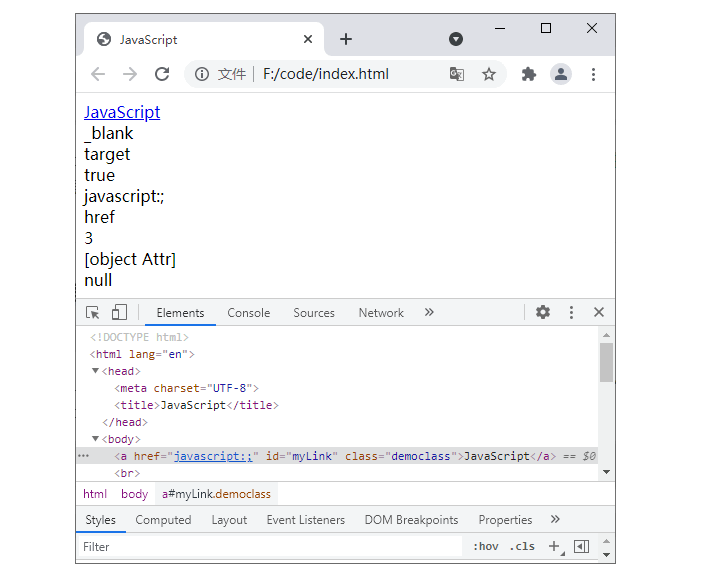The image size is (724, 571).
Task: Open the DevTools three-dot menu
Action: coord(571,312)
